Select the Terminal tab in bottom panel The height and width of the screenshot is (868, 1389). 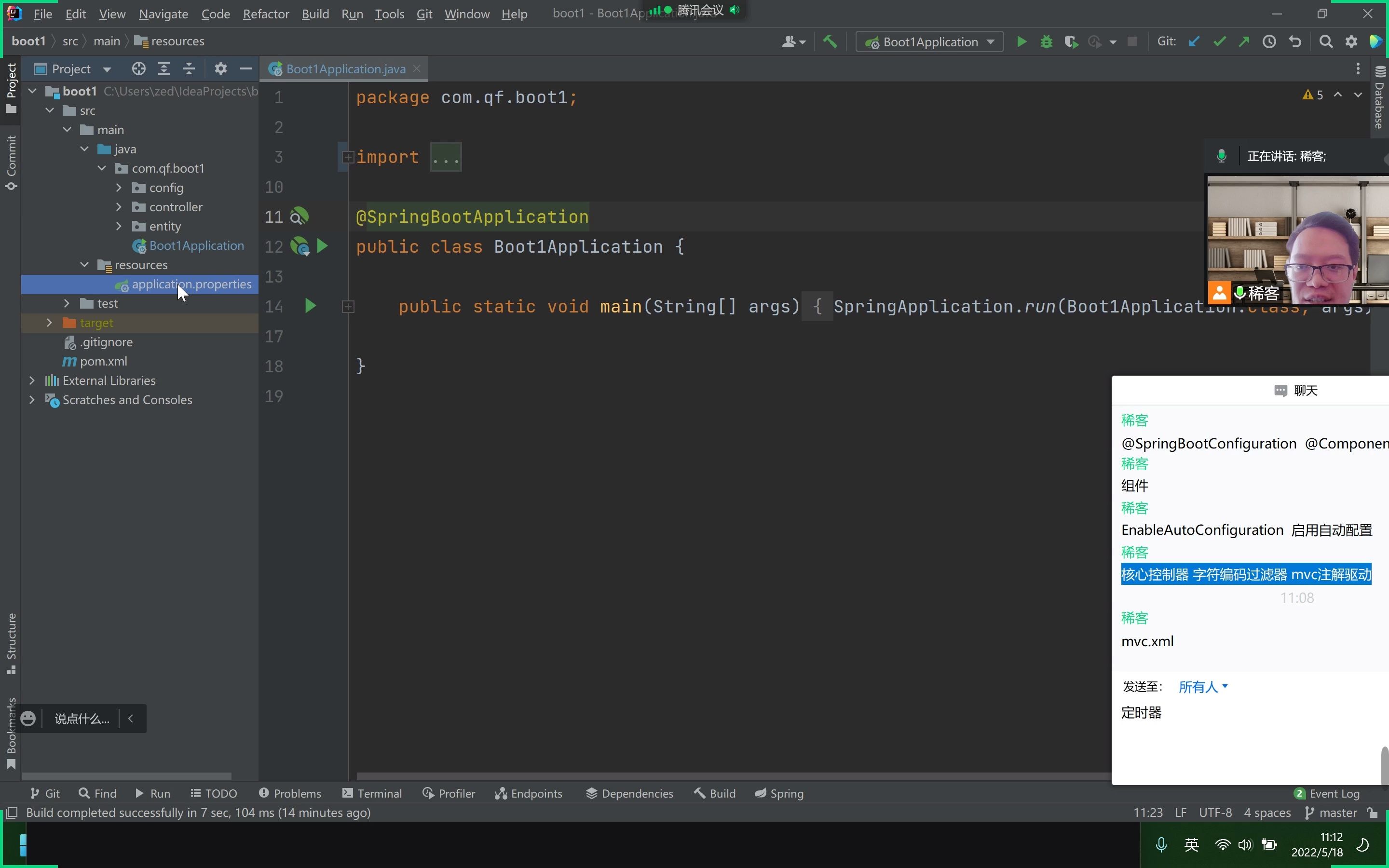(378, 793)
